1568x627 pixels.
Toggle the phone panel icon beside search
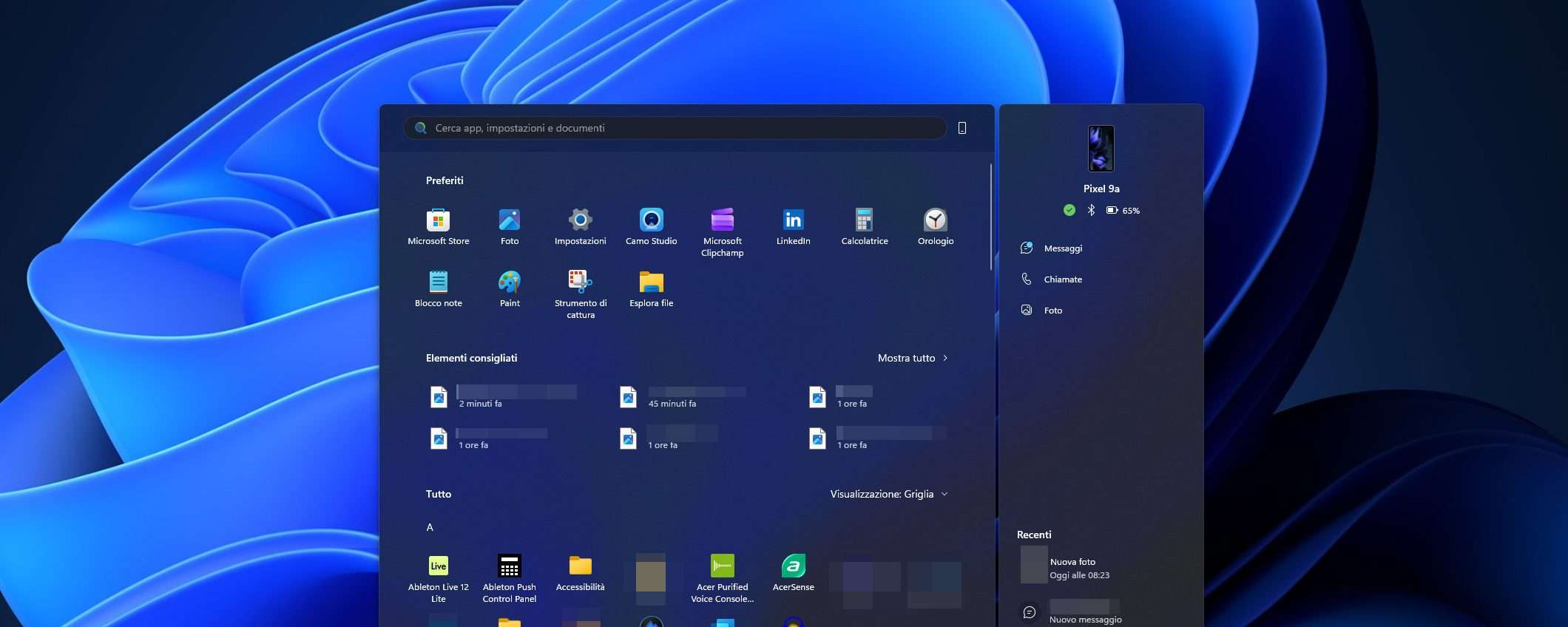[962, 128]
